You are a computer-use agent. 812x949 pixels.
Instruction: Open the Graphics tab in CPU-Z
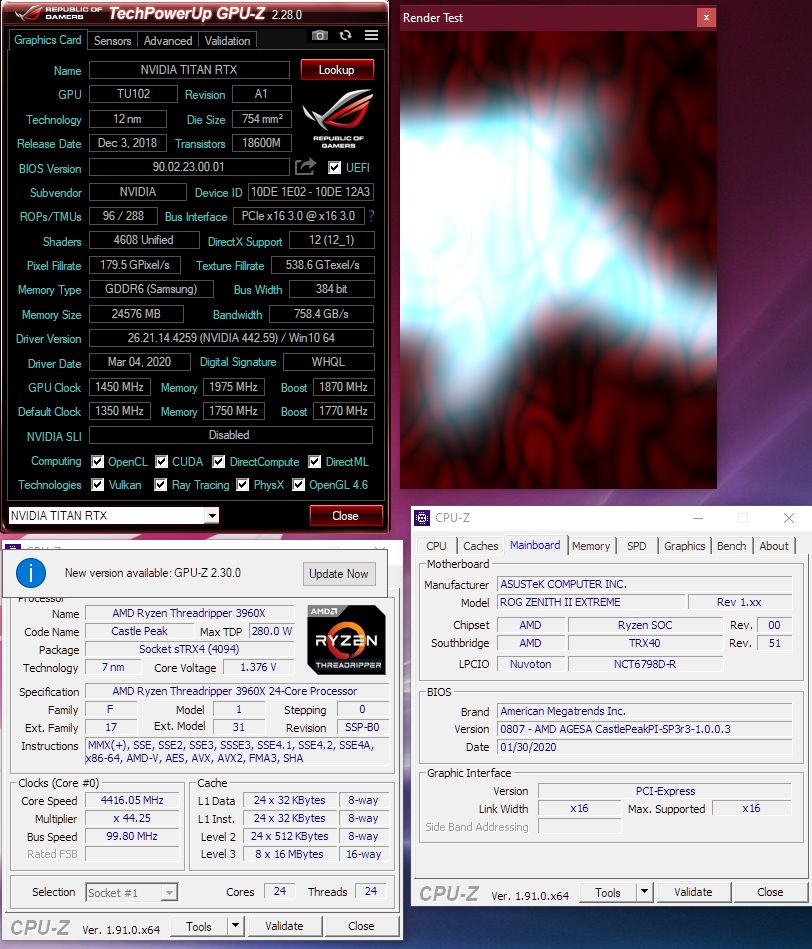point(684,546)
